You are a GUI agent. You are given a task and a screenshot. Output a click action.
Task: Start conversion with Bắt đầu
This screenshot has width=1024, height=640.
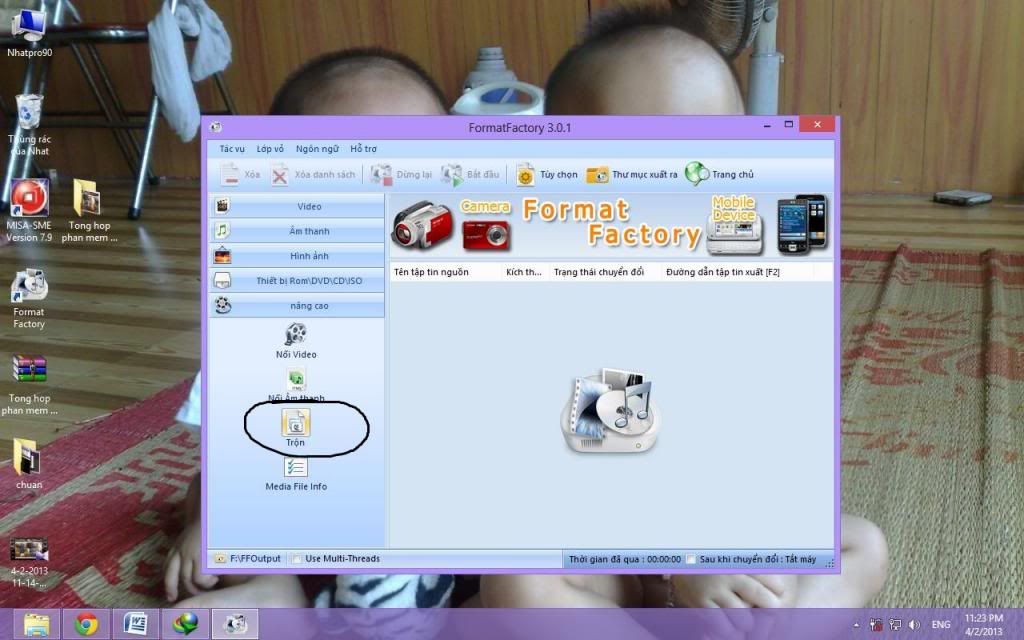click(470, 174)
